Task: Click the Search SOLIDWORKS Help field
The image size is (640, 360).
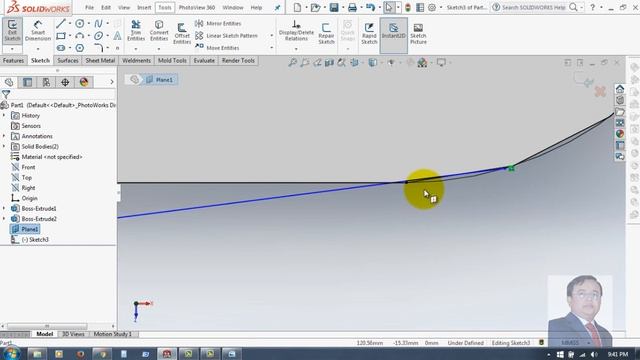Action: pos(533,7)
